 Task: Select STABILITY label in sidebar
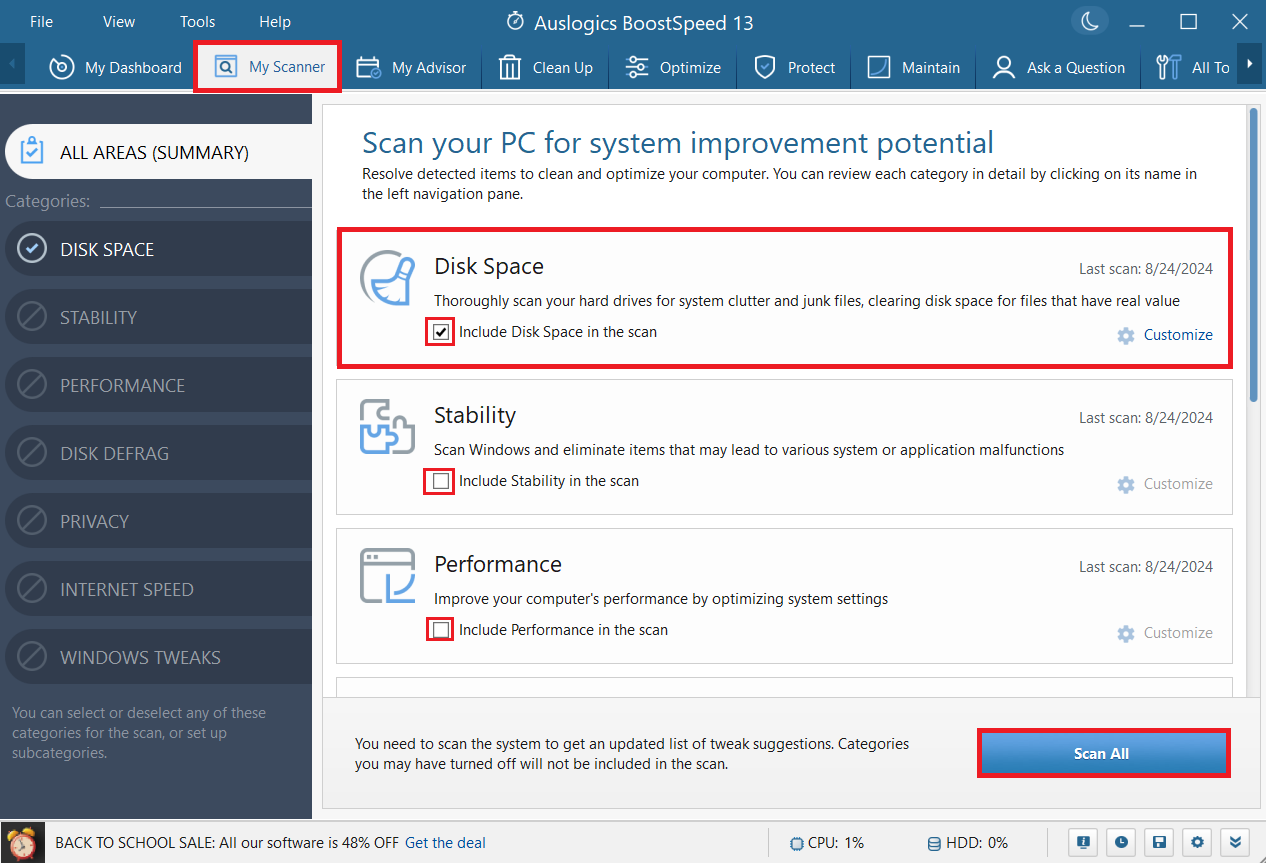point(99,317)
